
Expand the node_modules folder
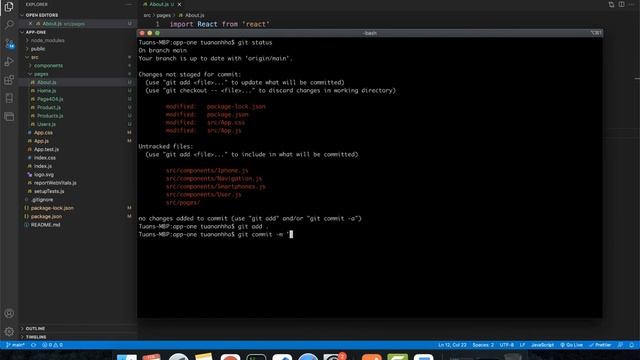point(47,40)
